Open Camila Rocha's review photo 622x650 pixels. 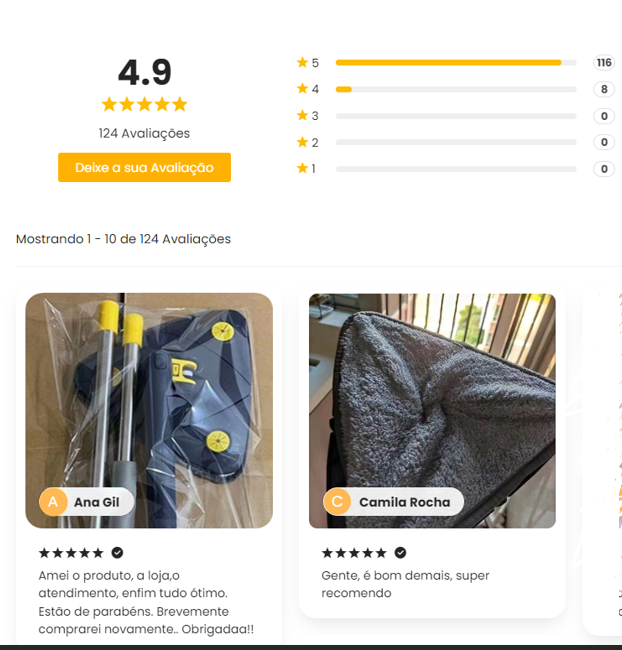click(432, 410)
